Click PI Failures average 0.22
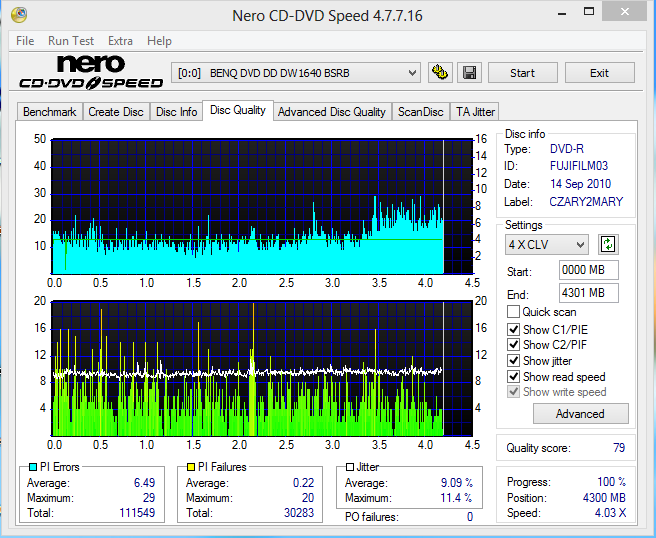656x538 pixels. [303, 483]
